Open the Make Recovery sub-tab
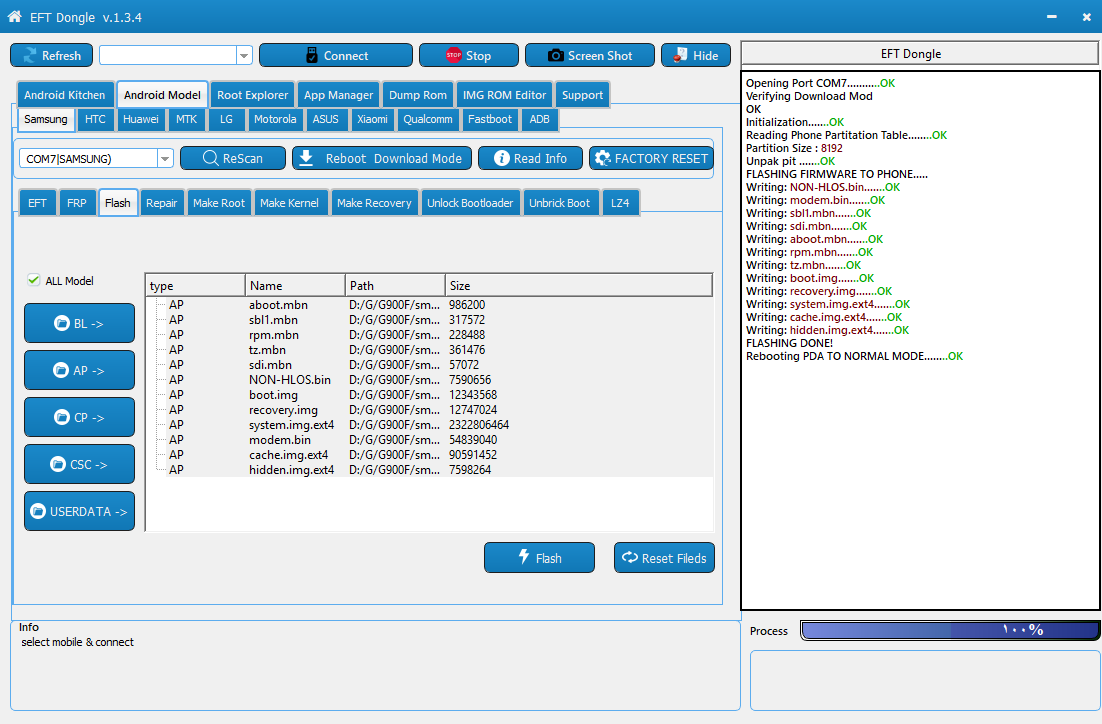The width and height of the screenshot is (1102, 724). click(374, 203)
